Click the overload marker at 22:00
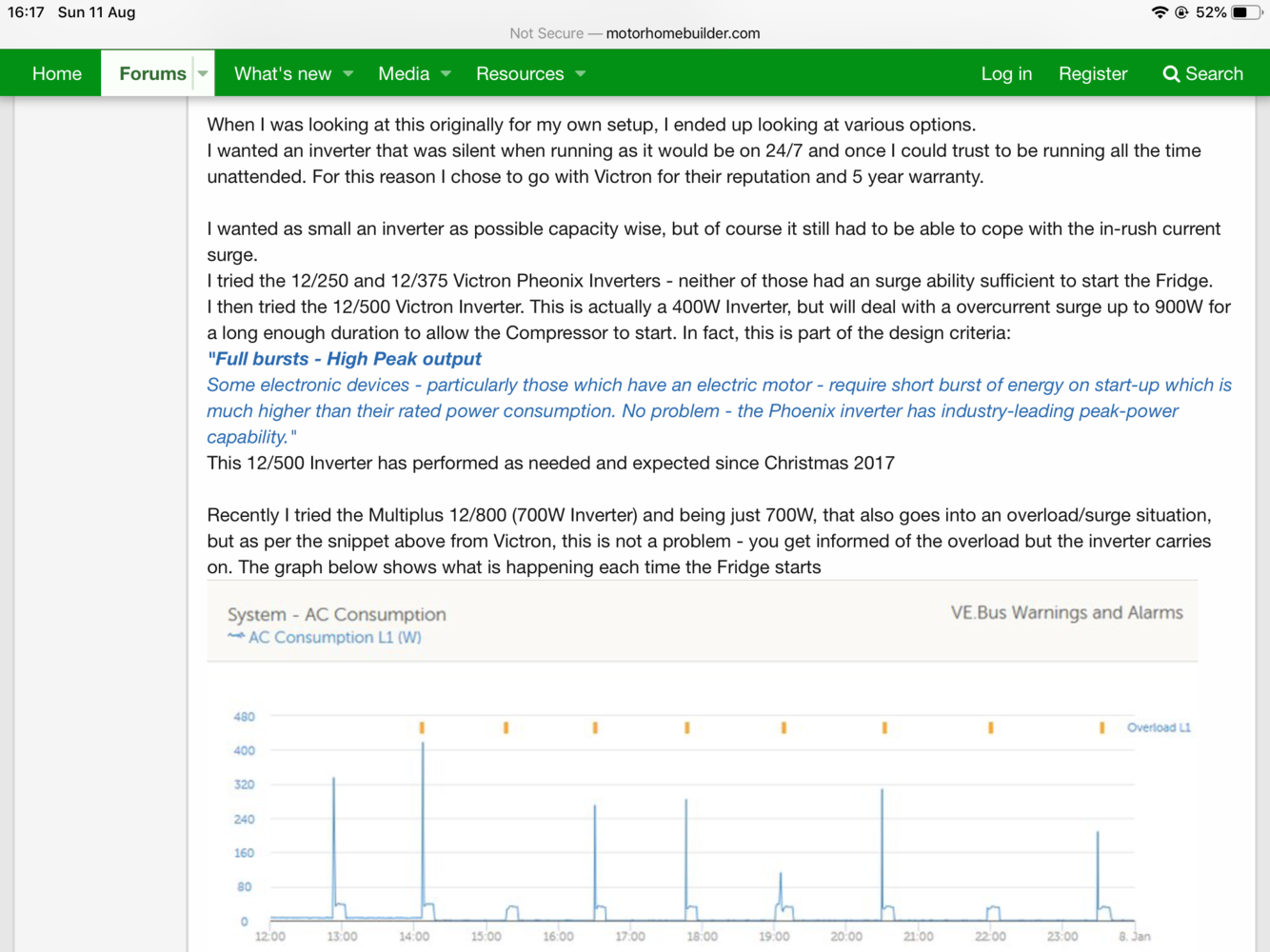1270x952 pixels. coord(991,727)
